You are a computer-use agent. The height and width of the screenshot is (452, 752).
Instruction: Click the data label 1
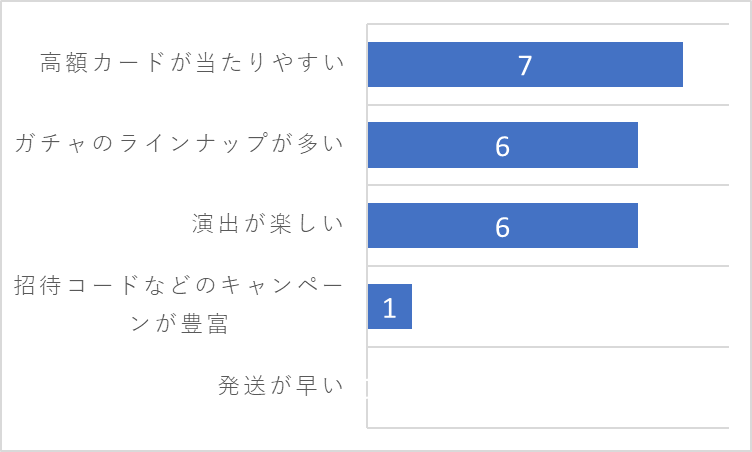(389, 307)
